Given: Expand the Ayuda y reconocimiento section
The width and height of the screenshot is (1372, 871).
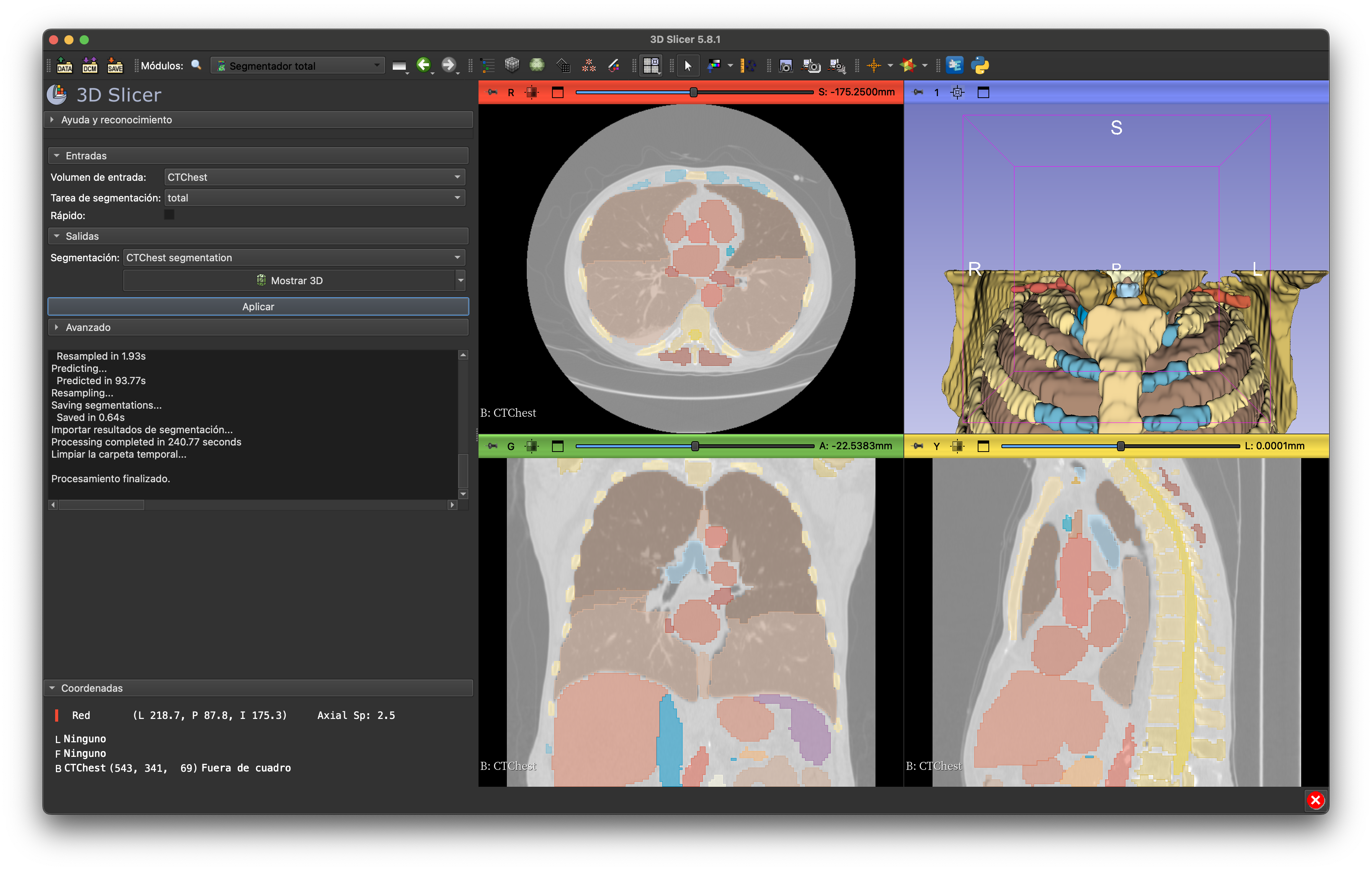Looking at the screenshot, I should 116,120.
